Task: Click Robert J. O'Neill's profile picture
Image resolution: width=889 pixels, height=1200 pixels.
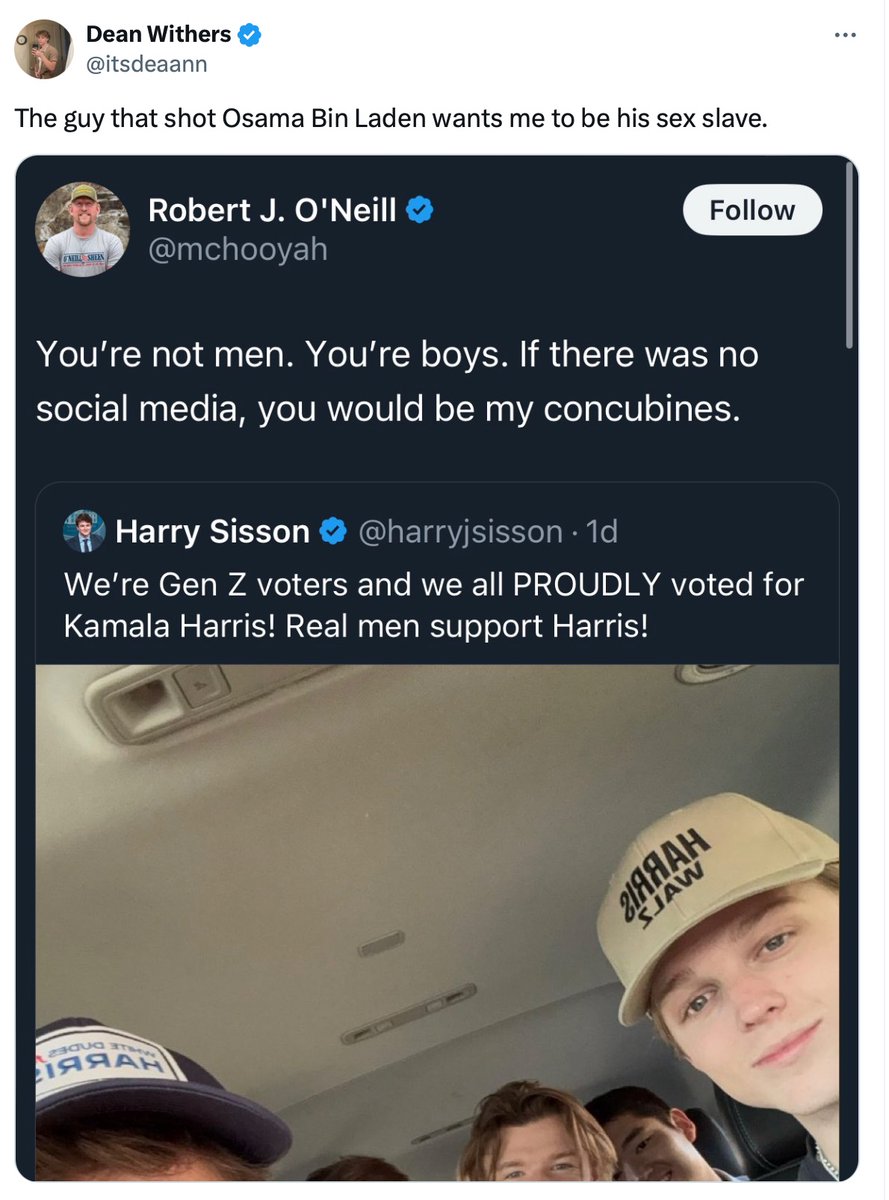Action: 82,229
